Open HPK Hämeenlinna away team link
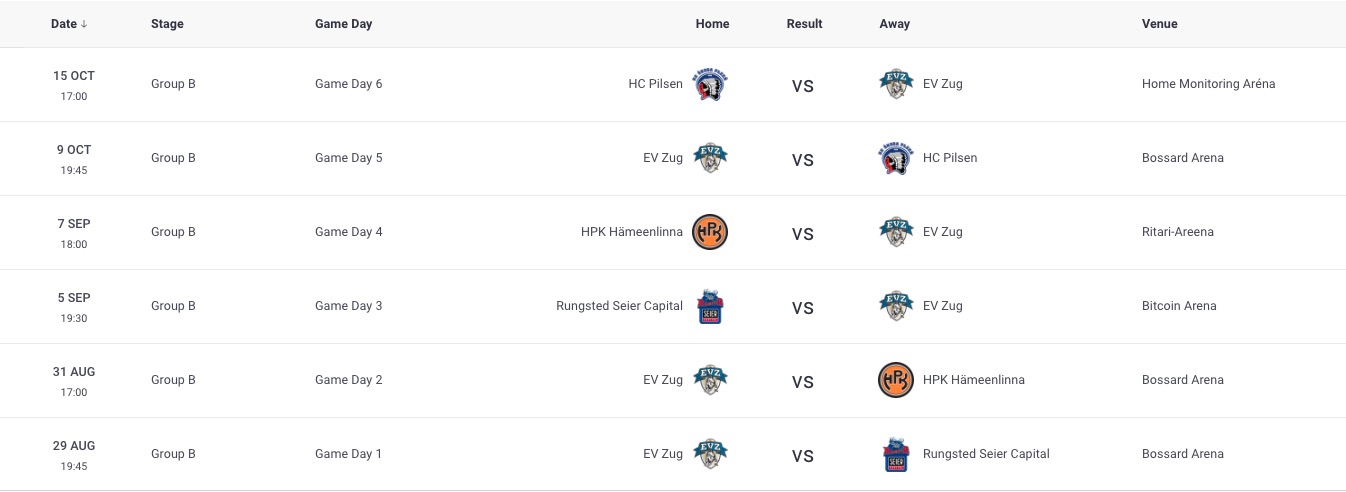 (974, 380)
